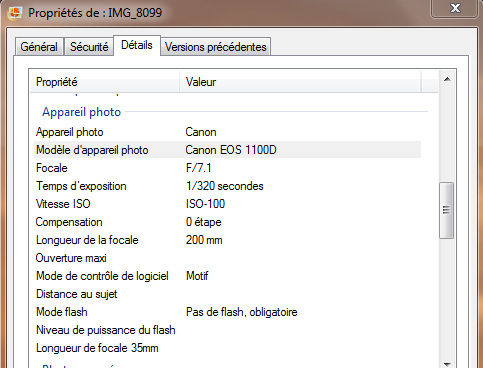483x368 pixels.
Task: Click the F/7.1 value
Action: pyautogui.click(x=199, y=168)
